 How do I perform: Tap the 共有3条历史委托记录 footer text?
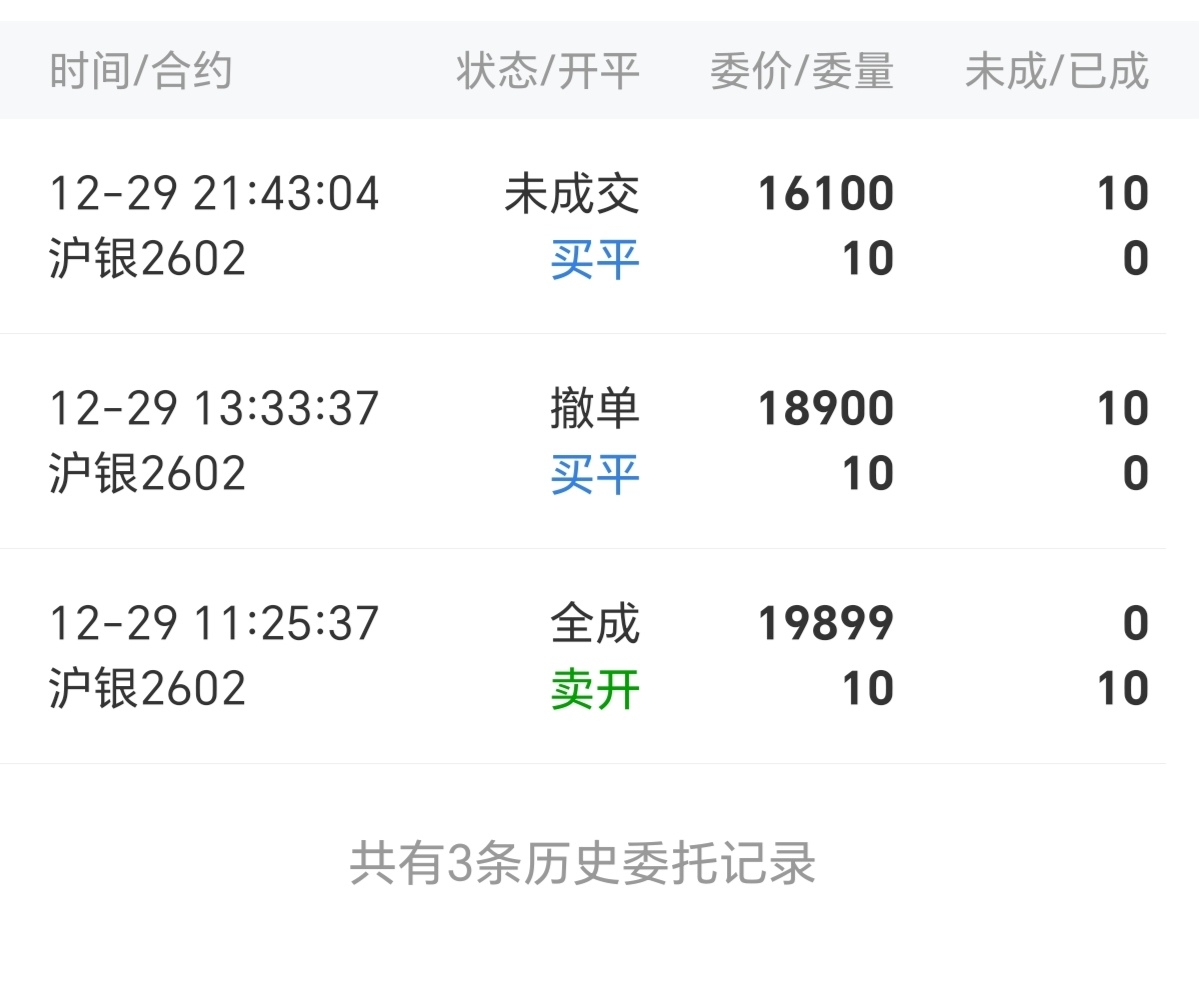583,863
